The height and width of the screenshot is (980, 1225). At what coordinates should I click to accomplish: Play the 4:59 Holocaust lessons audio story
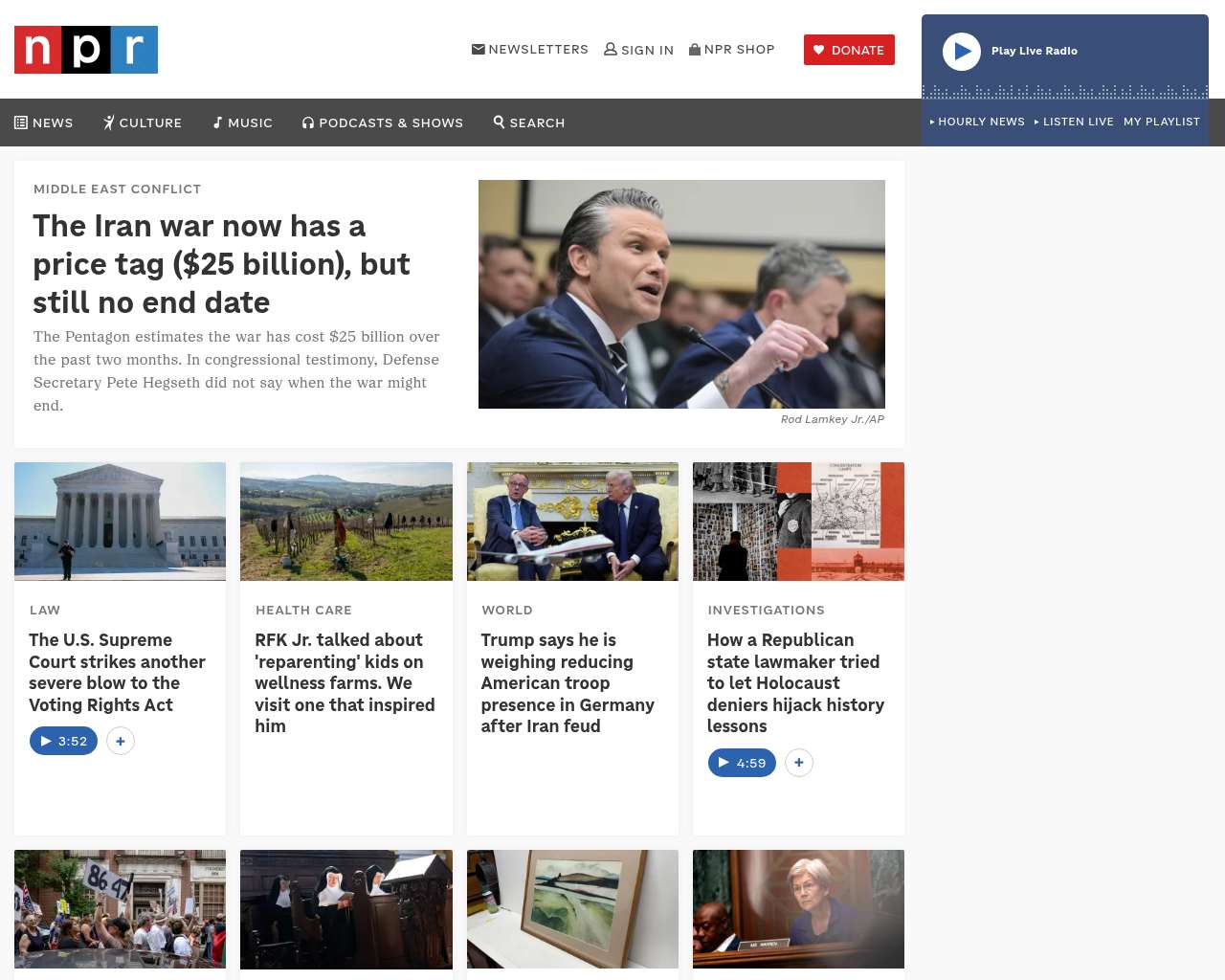pyautogui.click(x=742, y=763)
